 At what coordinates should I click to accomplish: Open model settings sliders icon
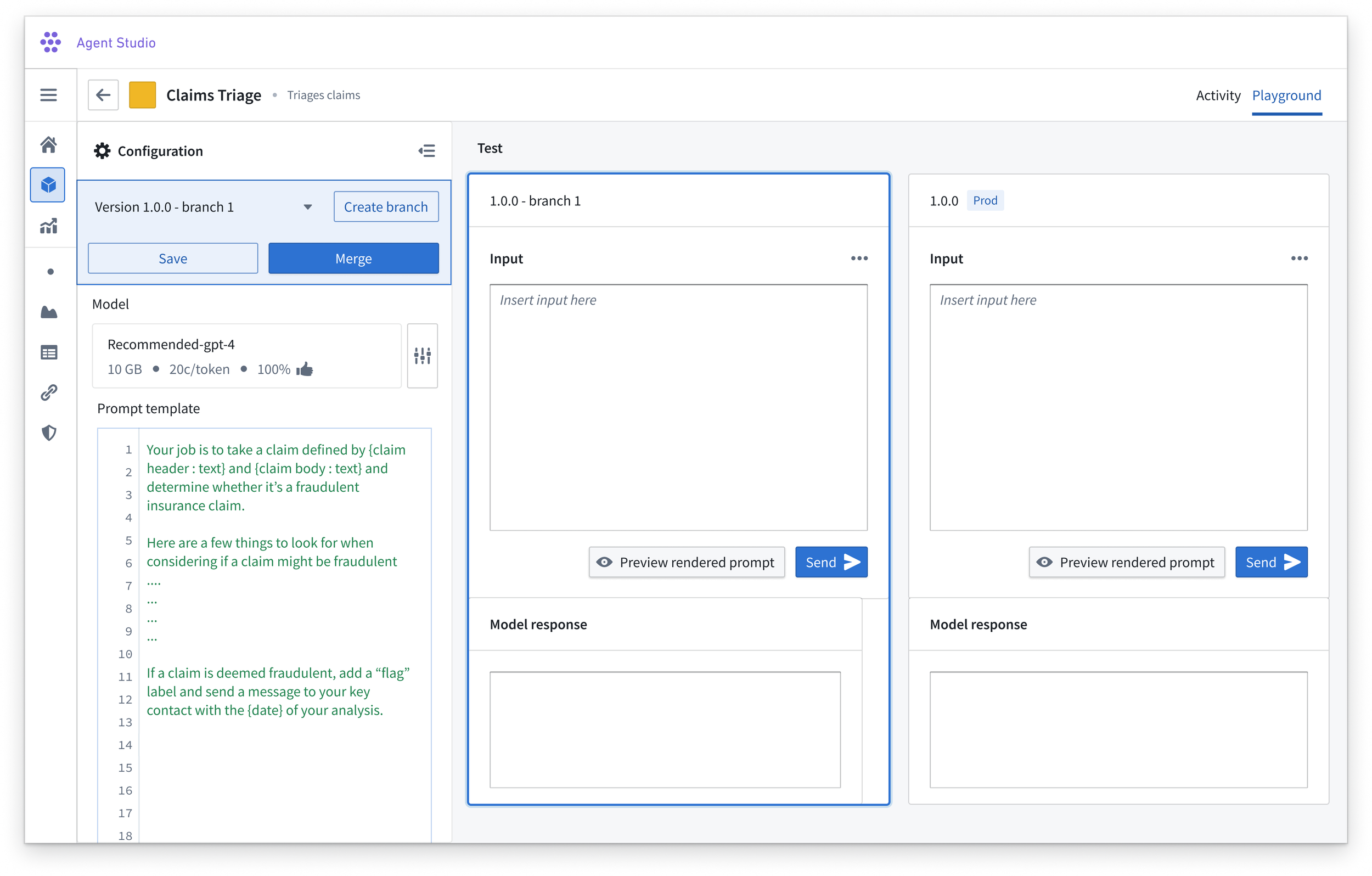click(x=422, y=356)
